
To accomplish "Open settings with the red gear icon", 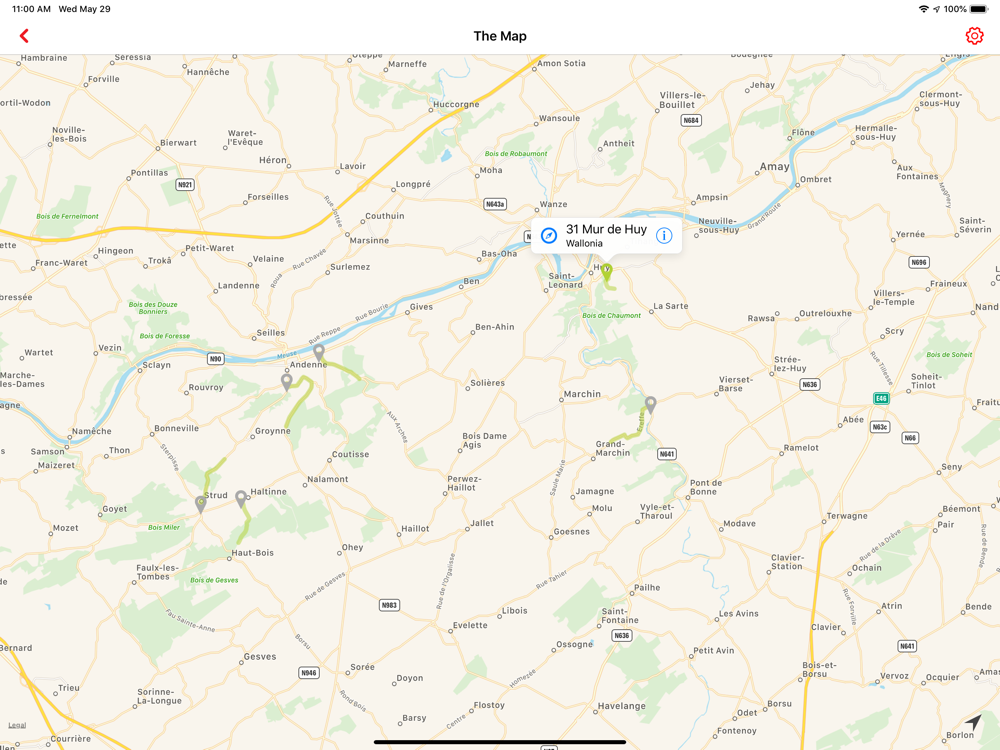I will click(974, 36).
